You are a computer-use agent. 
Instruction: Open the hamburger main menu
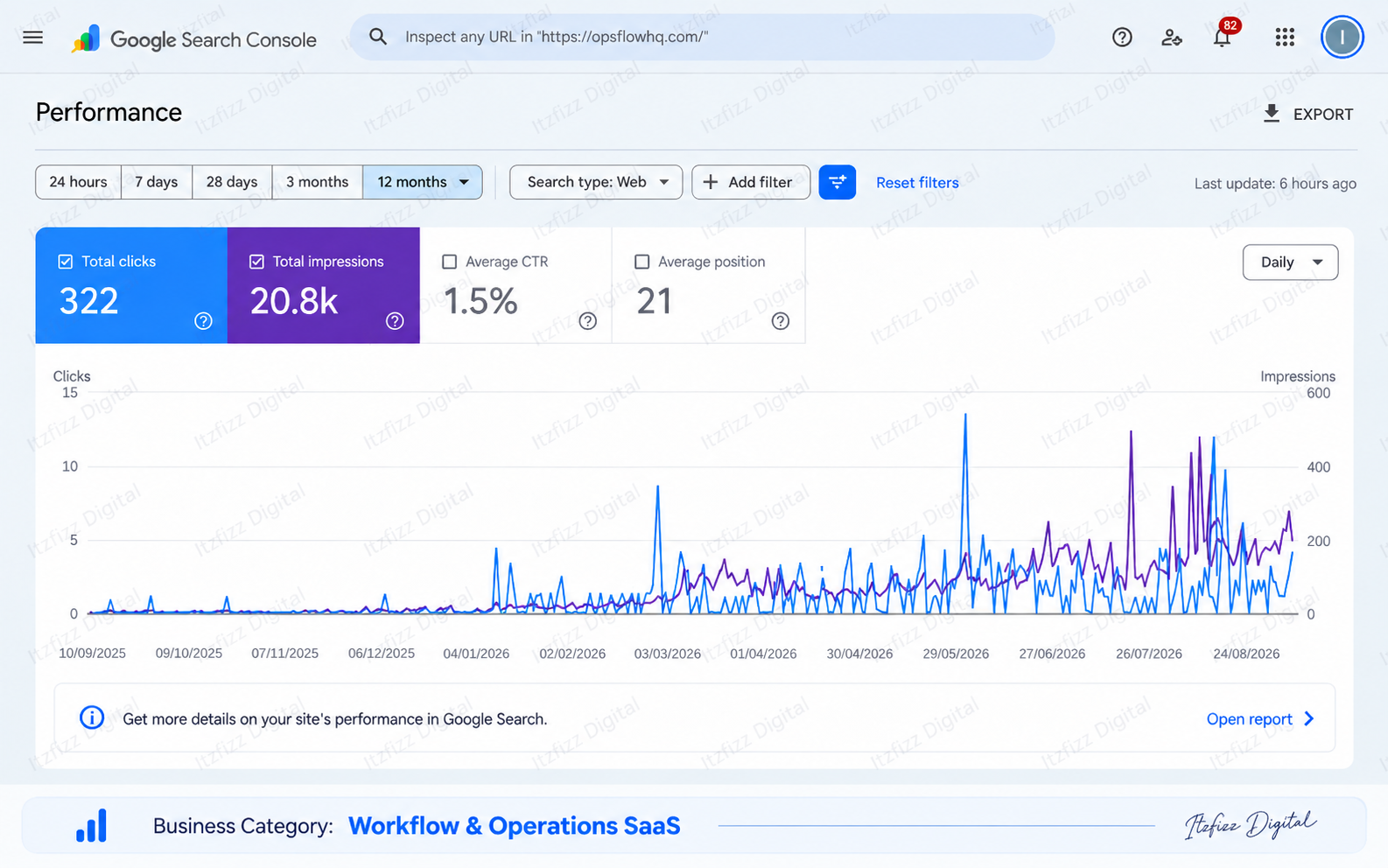click(x=33, y=38)
